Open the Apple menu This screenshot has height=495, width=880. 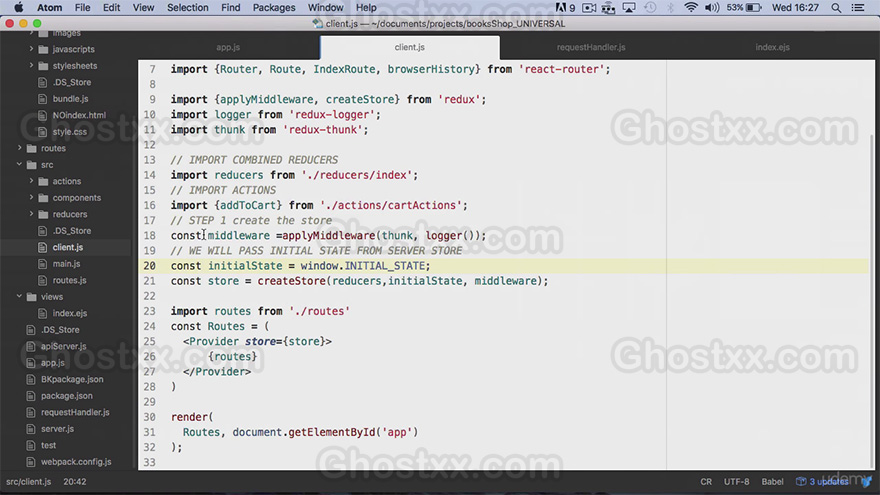pos(19,7)
